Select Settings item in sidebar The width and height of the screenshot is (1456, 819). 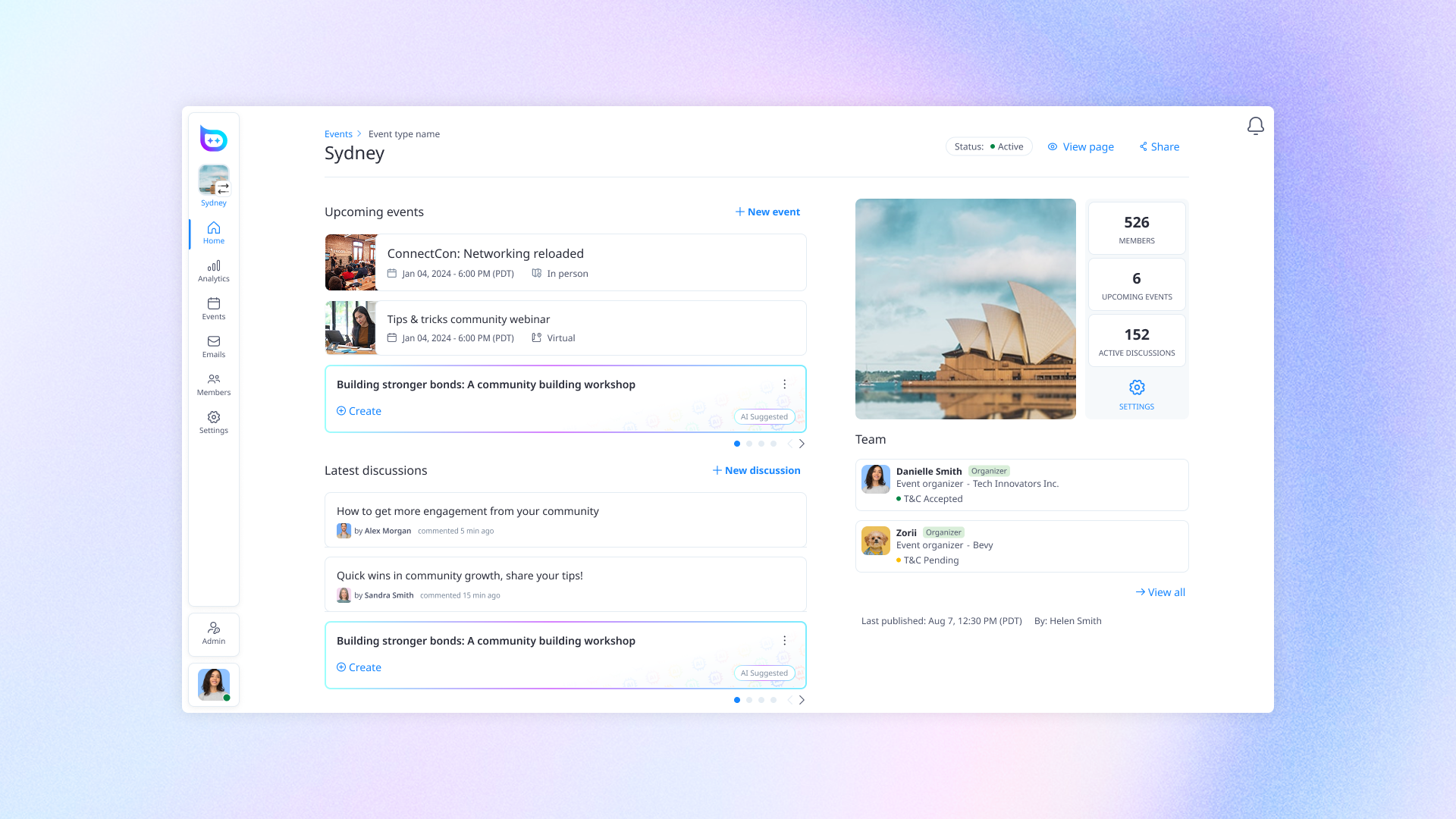214,422
